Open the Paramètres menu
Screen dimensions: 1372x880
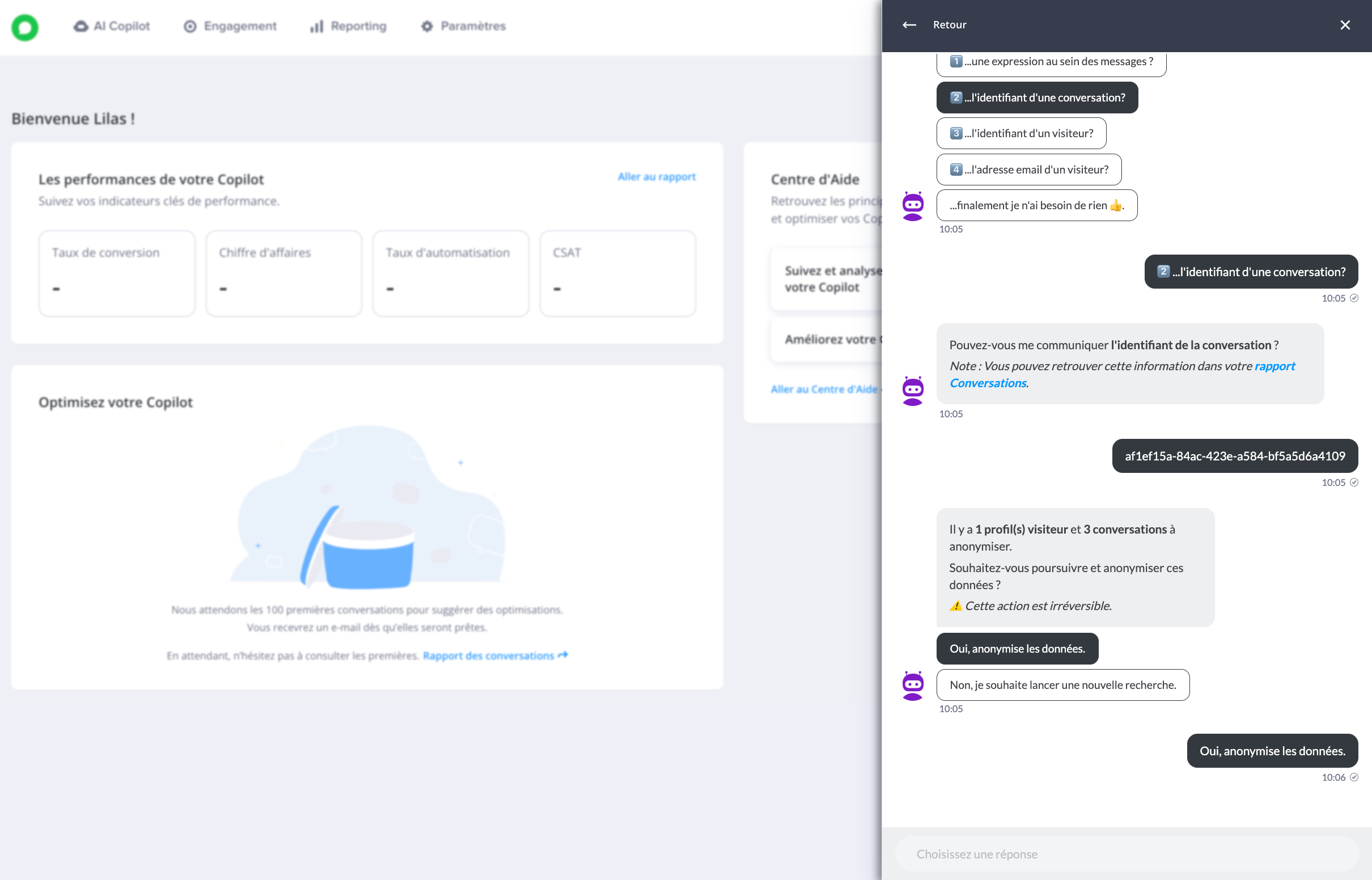pos(463,26)
